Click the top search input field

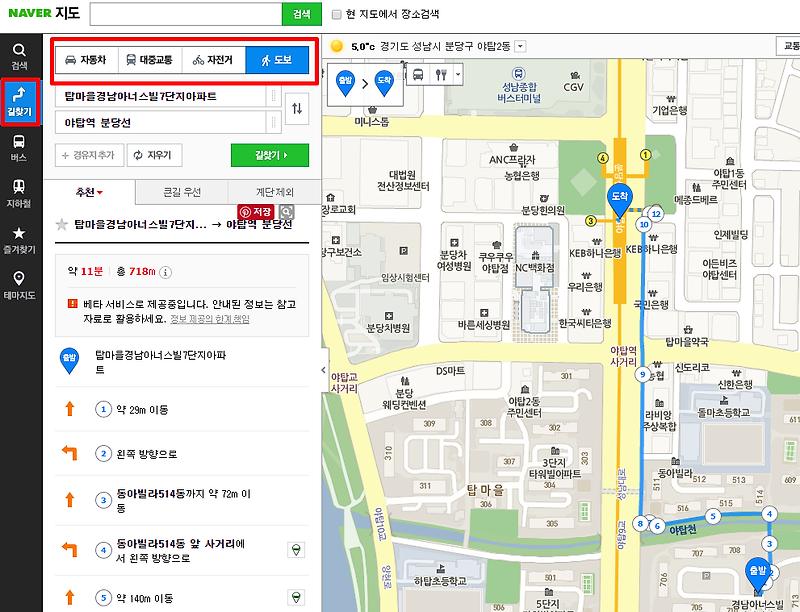tap(186, 14)
